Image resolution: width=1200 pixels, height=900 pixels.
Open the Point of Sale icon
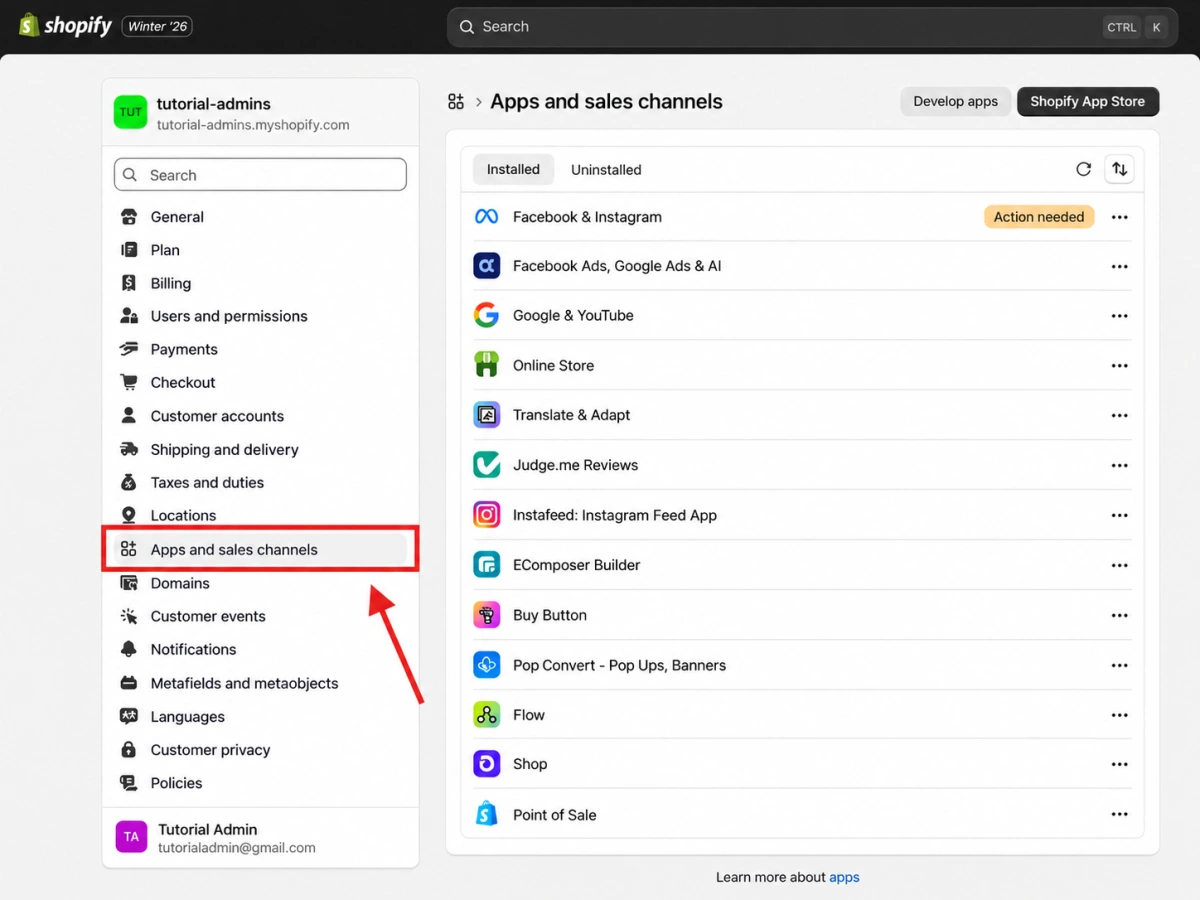tap(486, 814)
